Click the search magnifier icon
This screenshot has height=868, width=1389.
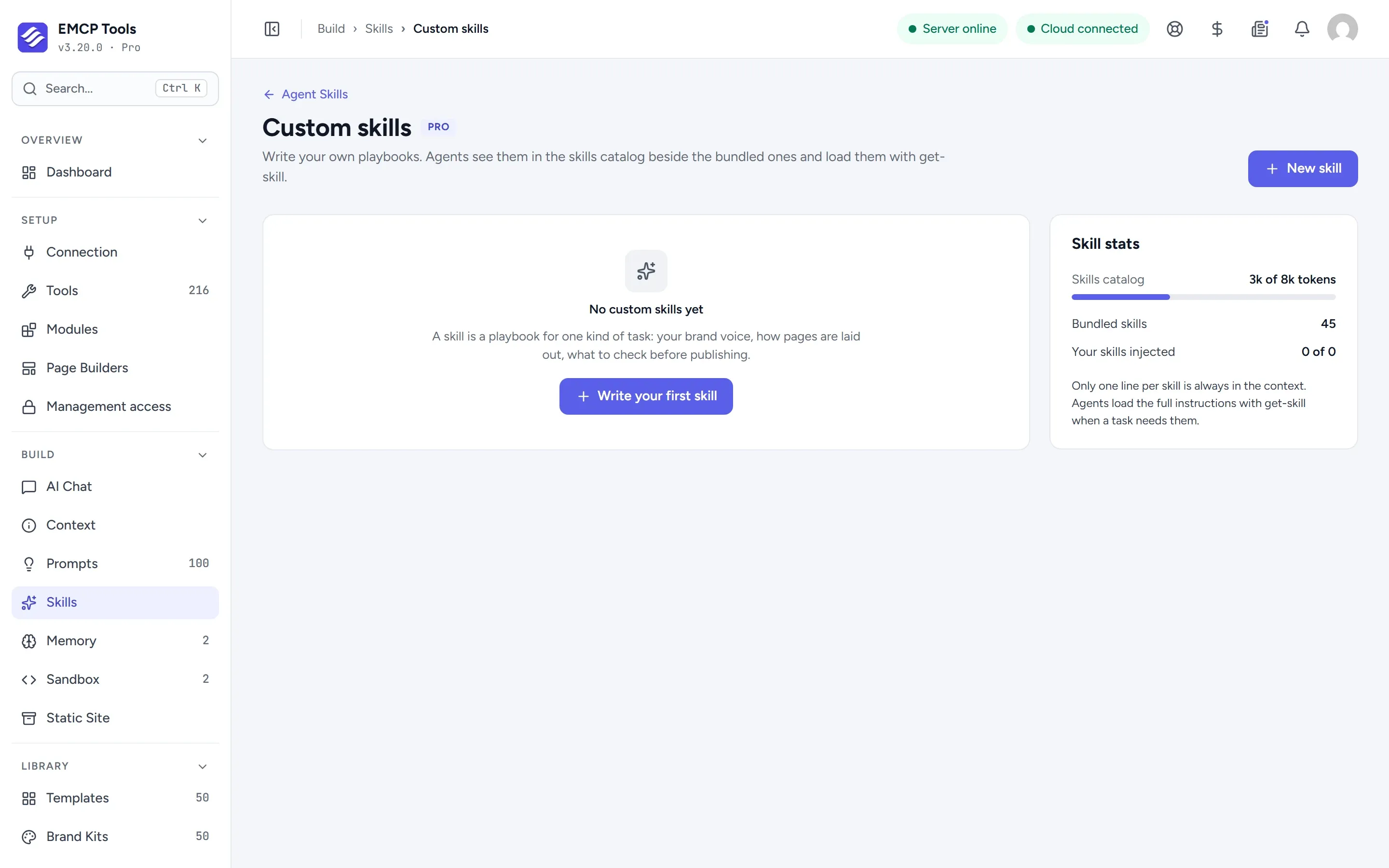pos(30,88)
